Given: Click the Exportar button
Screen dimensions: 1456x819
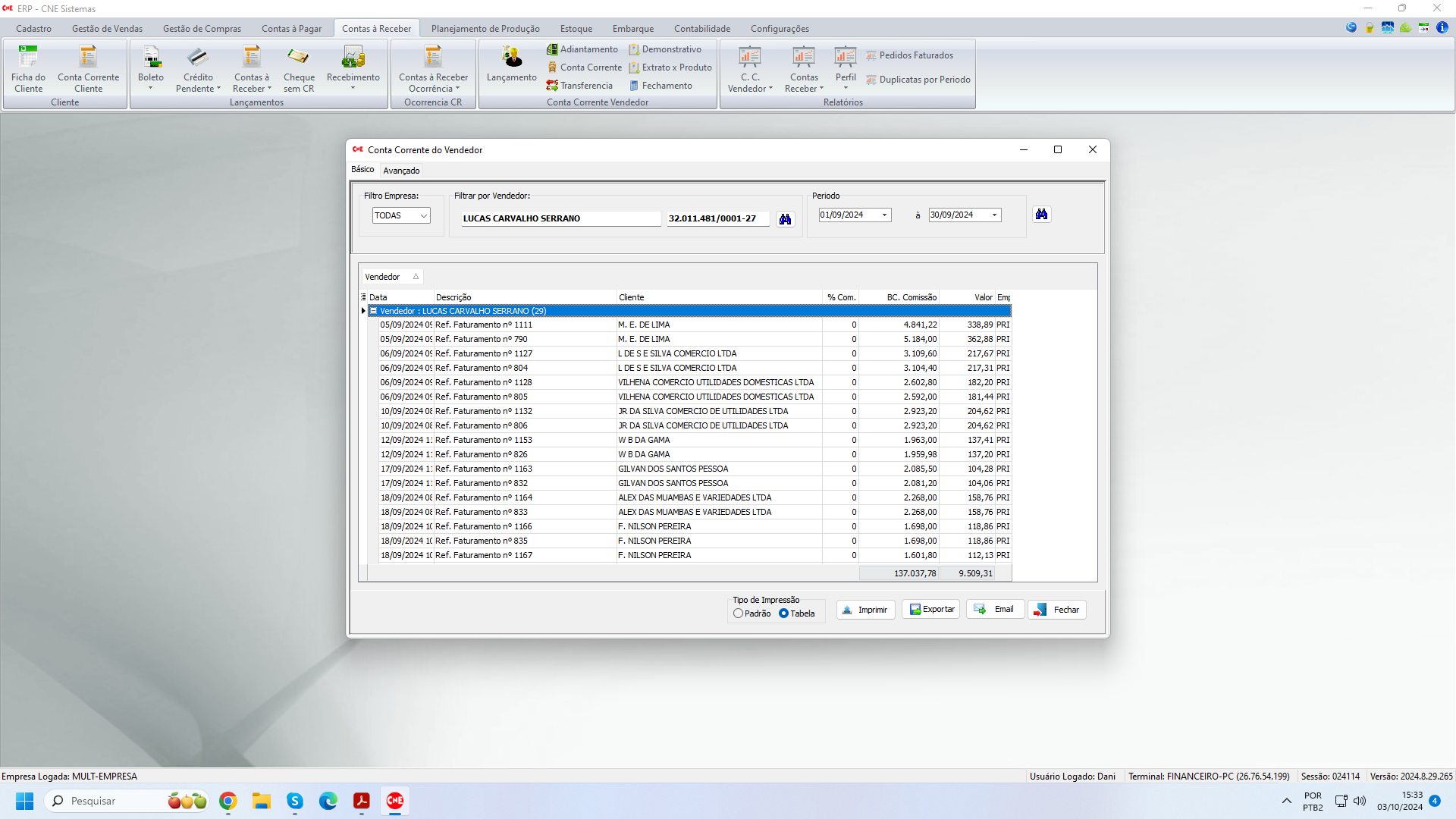Looking at the screenshot, I should [x=931, y=610].
